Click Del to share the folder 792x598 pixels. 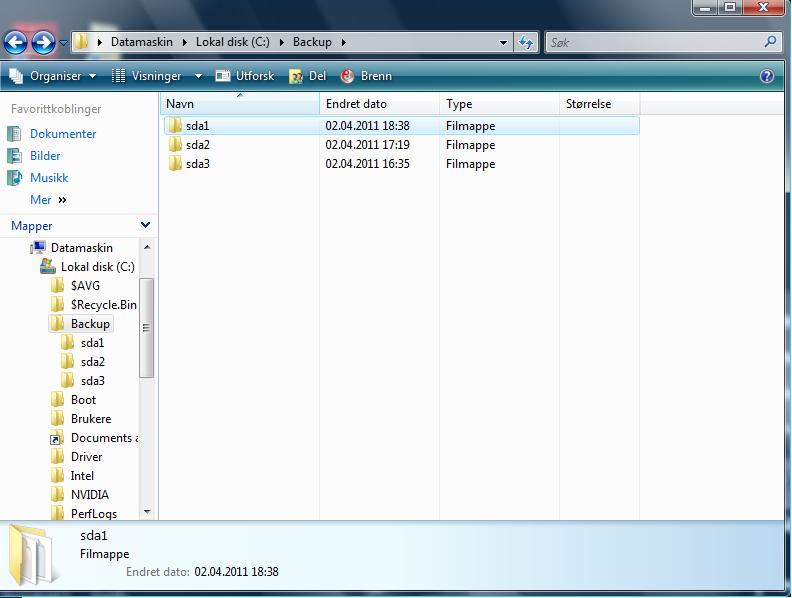pos(307,76)
